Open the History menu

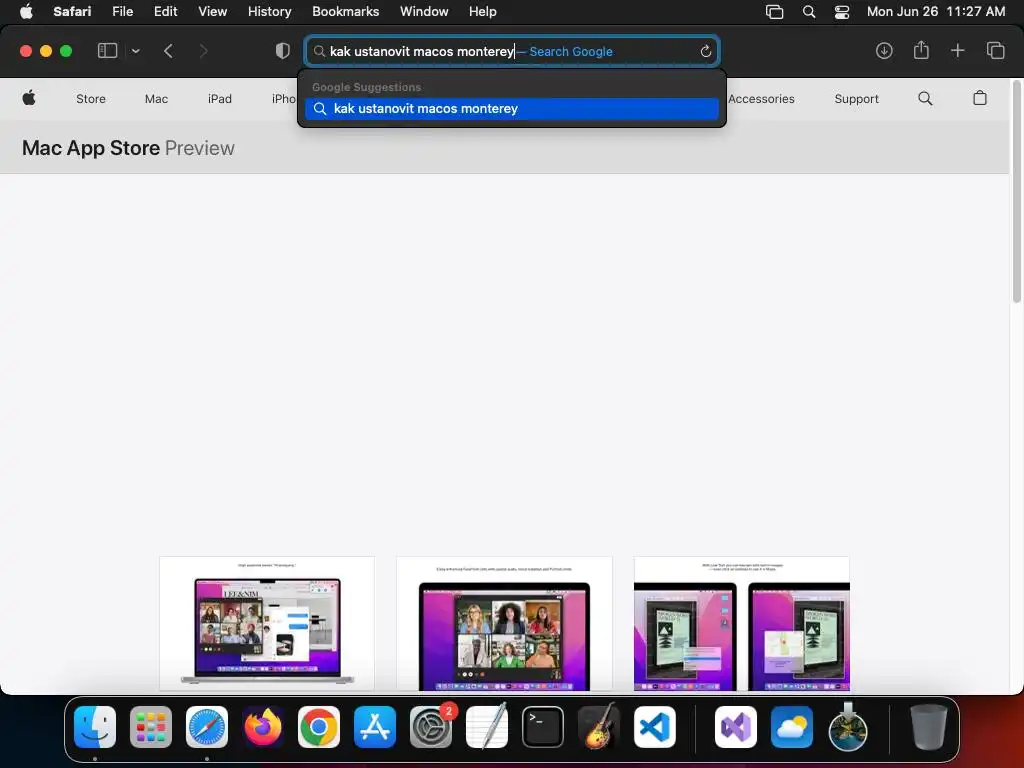269,12
